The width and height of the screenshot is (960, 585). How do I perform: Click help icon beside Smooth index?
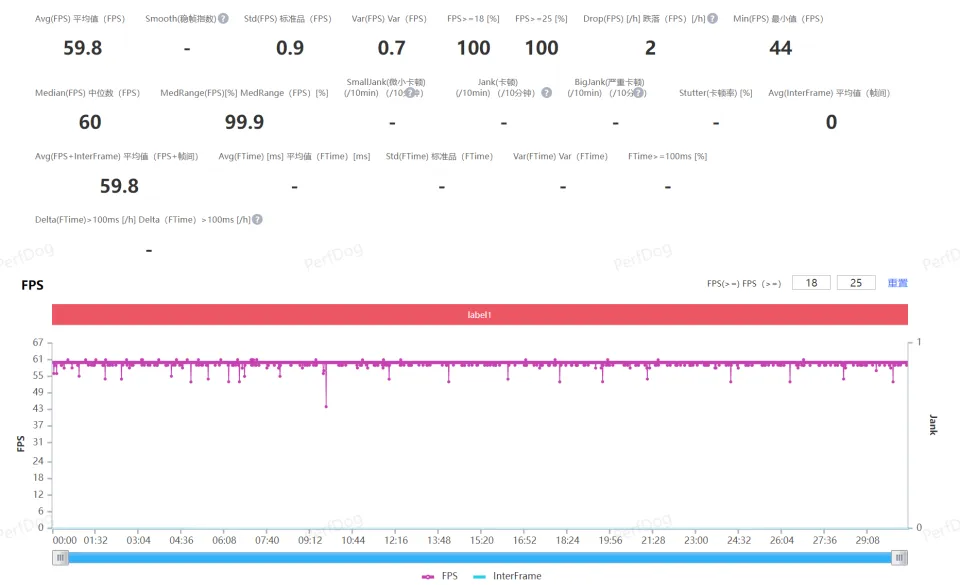click(x=223, y=19)
